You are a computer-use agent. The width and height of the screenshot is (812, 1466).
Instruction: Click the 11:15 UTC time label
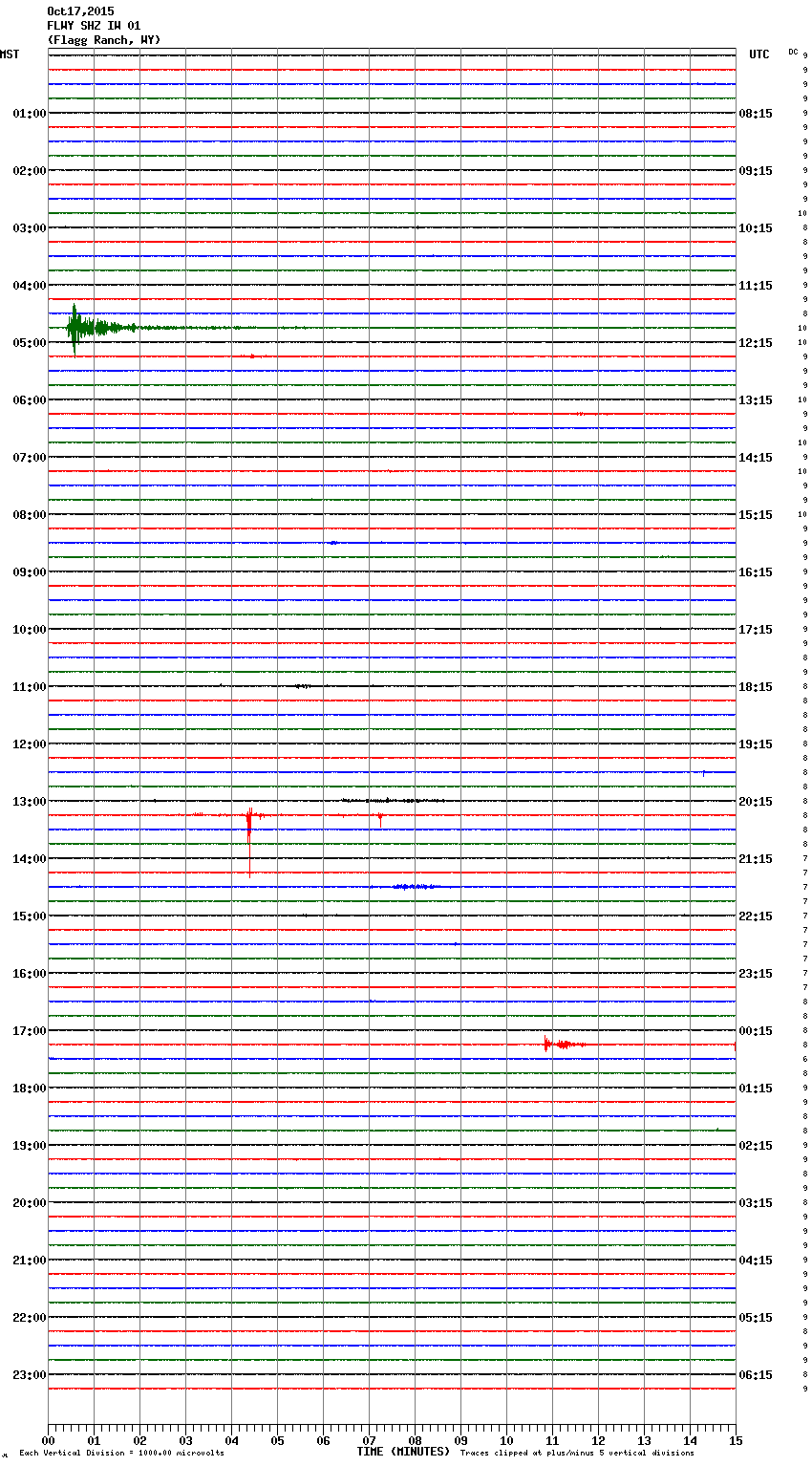pyautogui.click(x=756, y=286)
